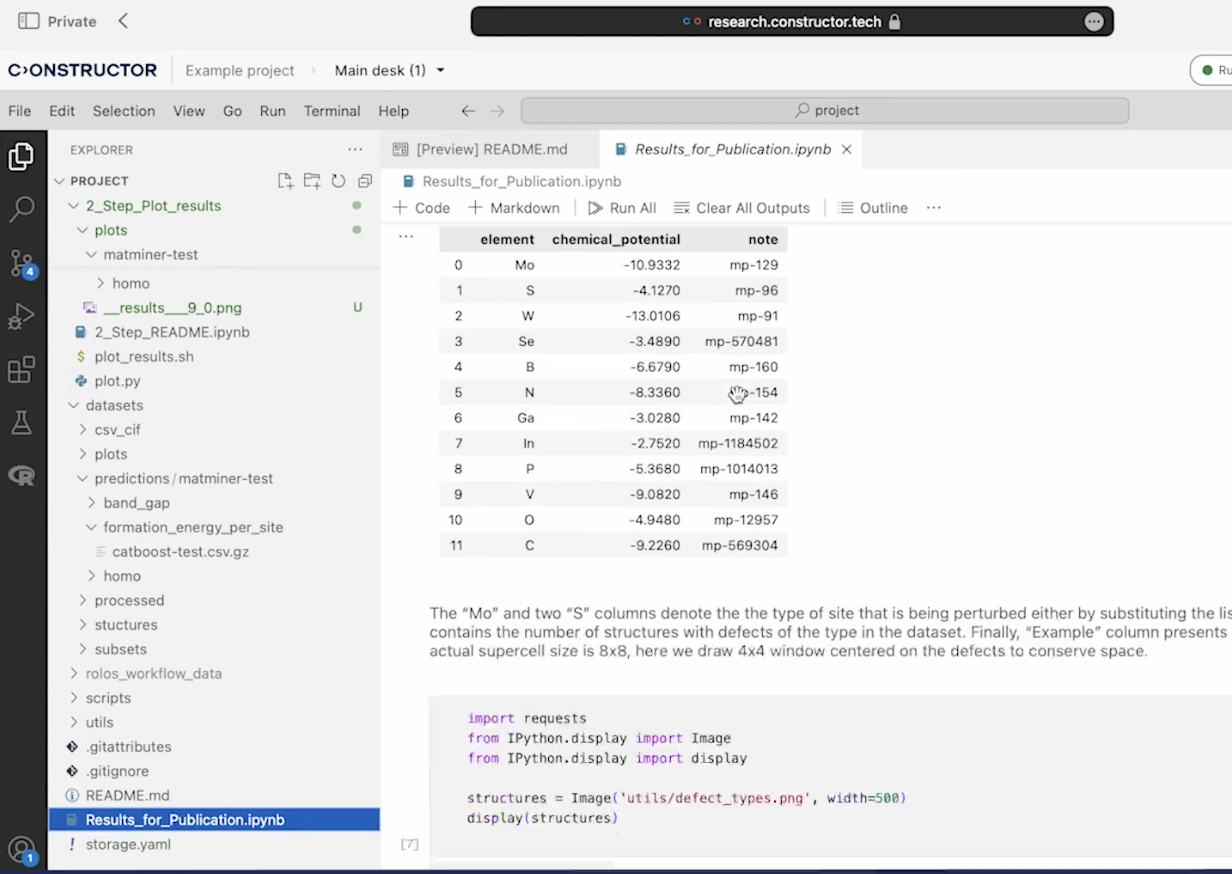The height and width of the screenshot is (874, 1232).
Task: Clear All Outputs in notebook
Action: [742, 208]
